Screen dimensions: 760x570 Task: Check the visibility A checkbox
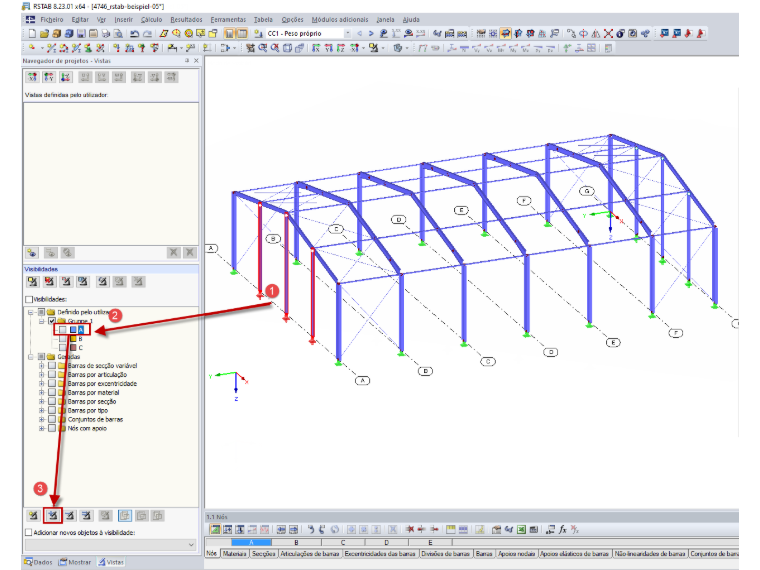(63, 330)
